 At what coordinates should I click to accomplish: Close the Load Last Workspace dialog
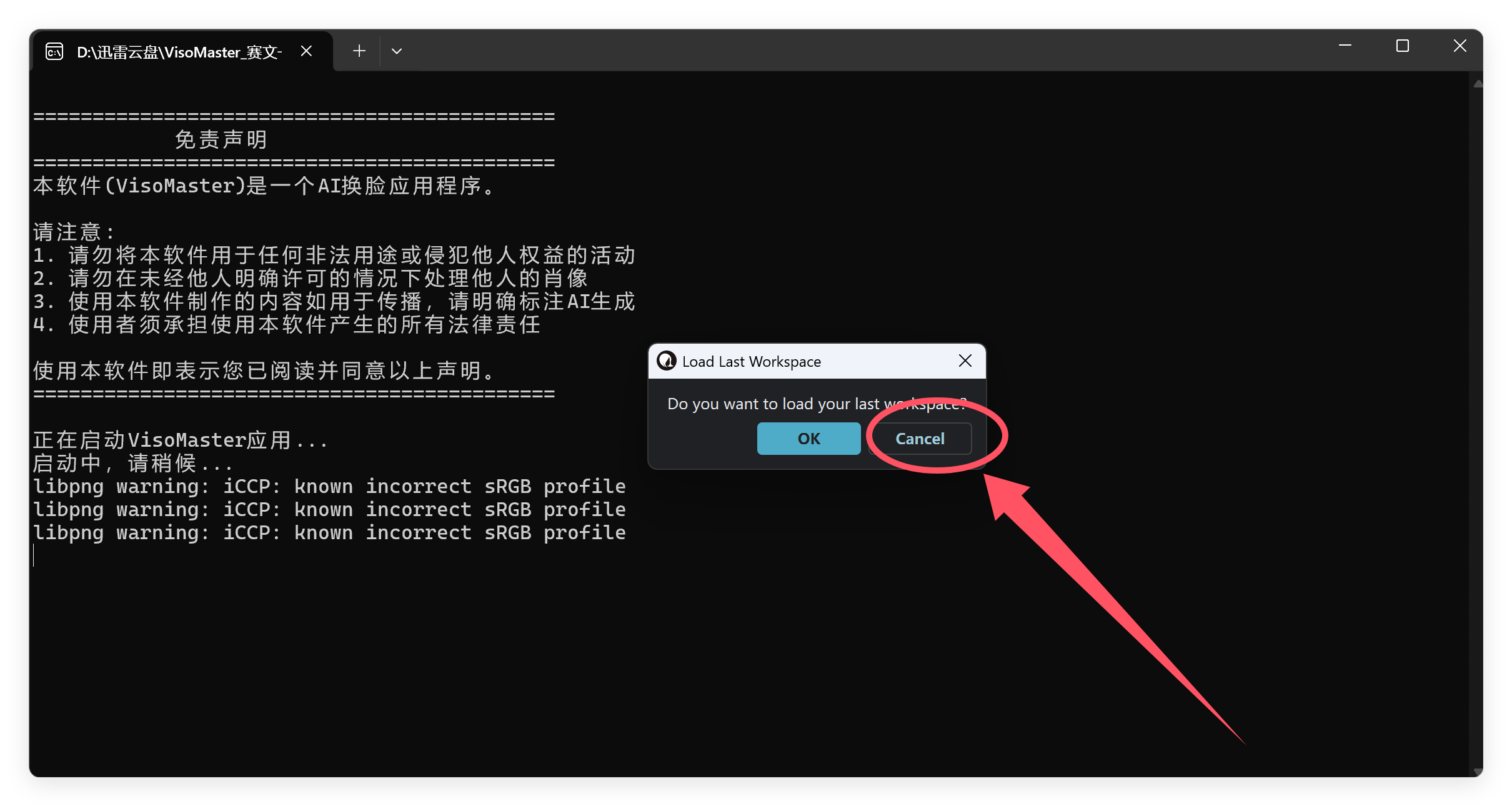(965, 361)
